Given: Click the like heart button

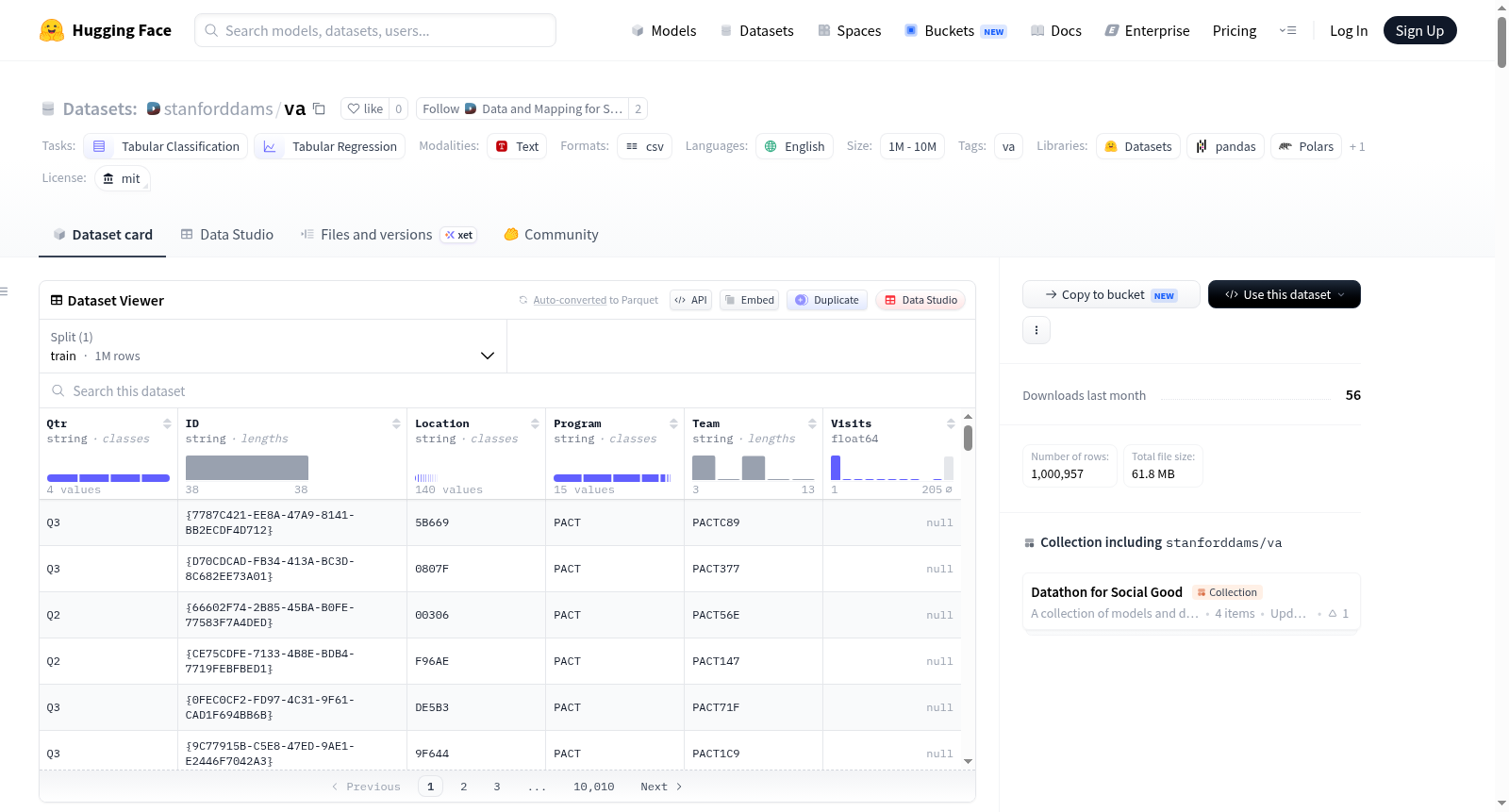Looking at the screenshot, I should pos(365,108).
